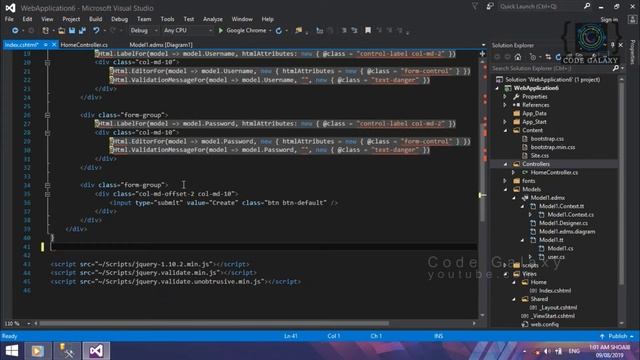Collapse the Controllers folder node

coord(506,164)
